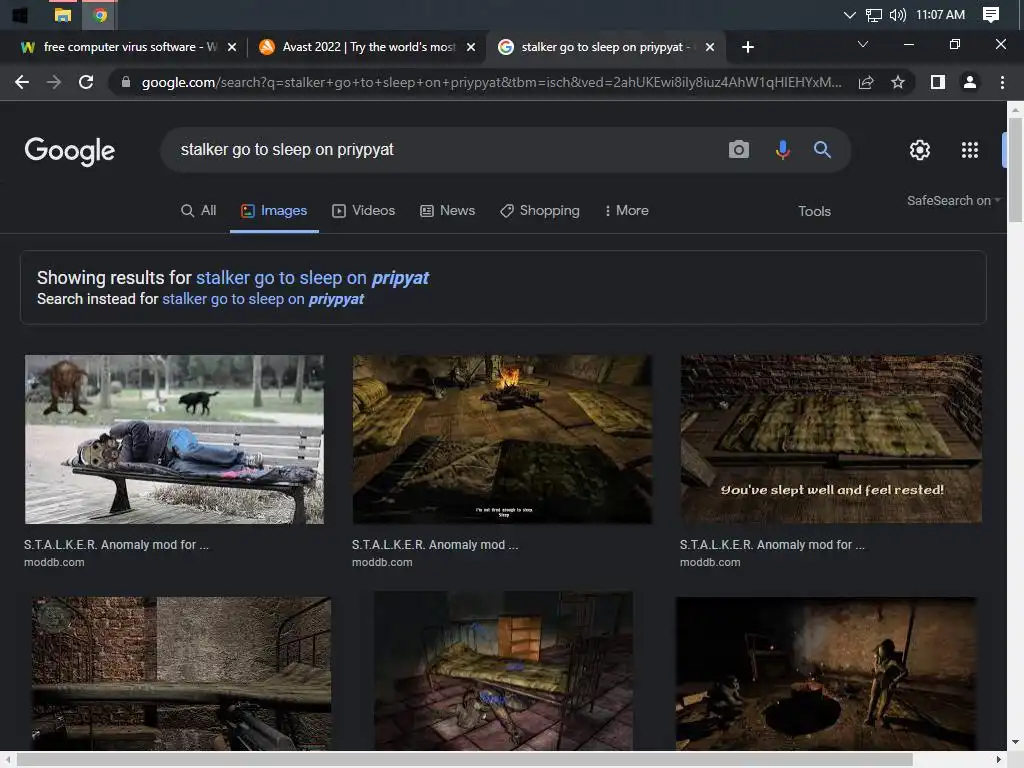This screenshot has width=1024, height=768.
Task: Open the browser side panel
Action: click(x=938, y=82)
